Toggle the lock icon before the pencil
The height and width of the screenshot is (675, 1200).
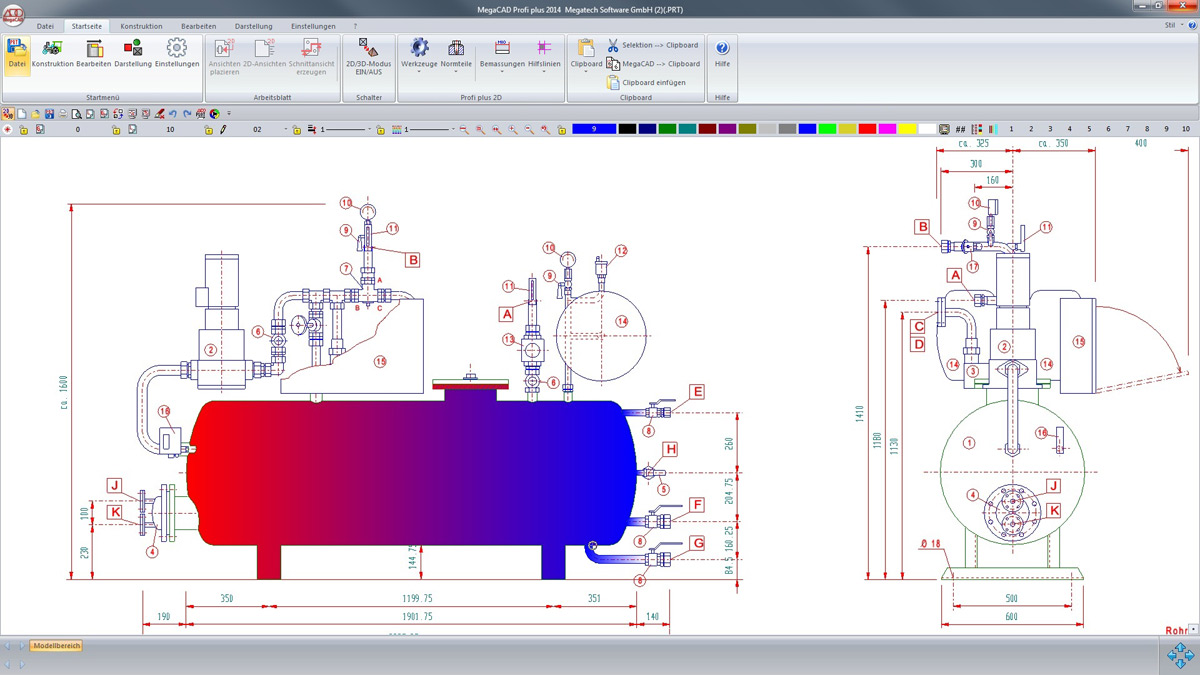tap(210, 130)
